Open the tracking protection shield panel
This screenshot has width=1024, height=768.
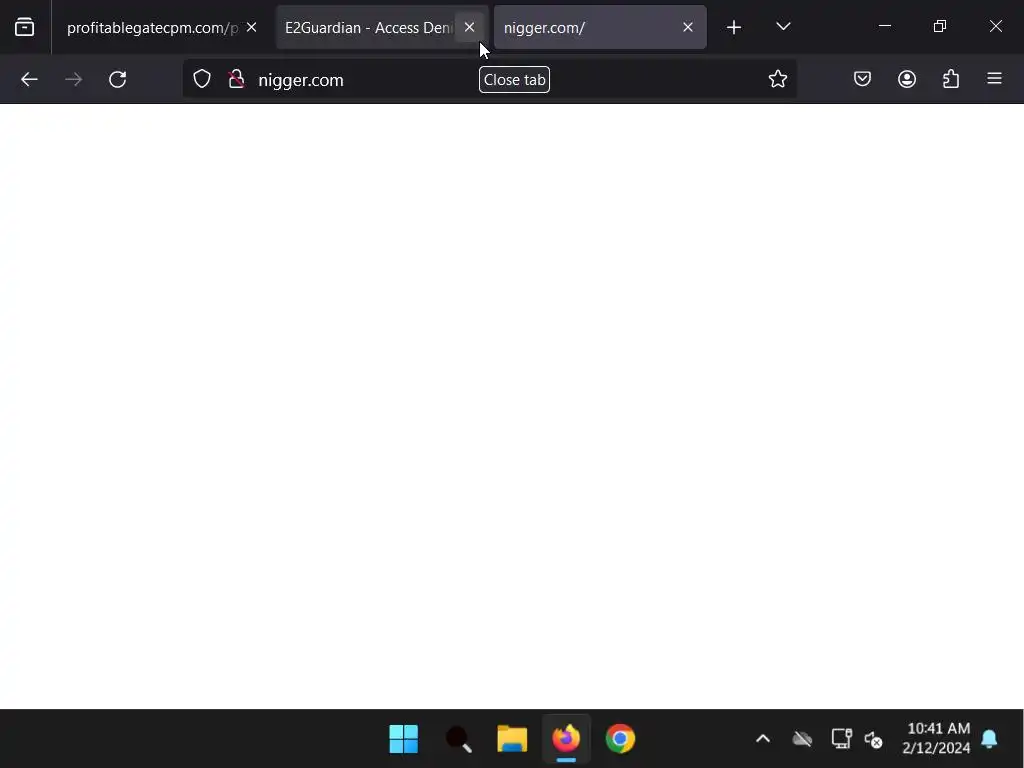tap(202, 79)
